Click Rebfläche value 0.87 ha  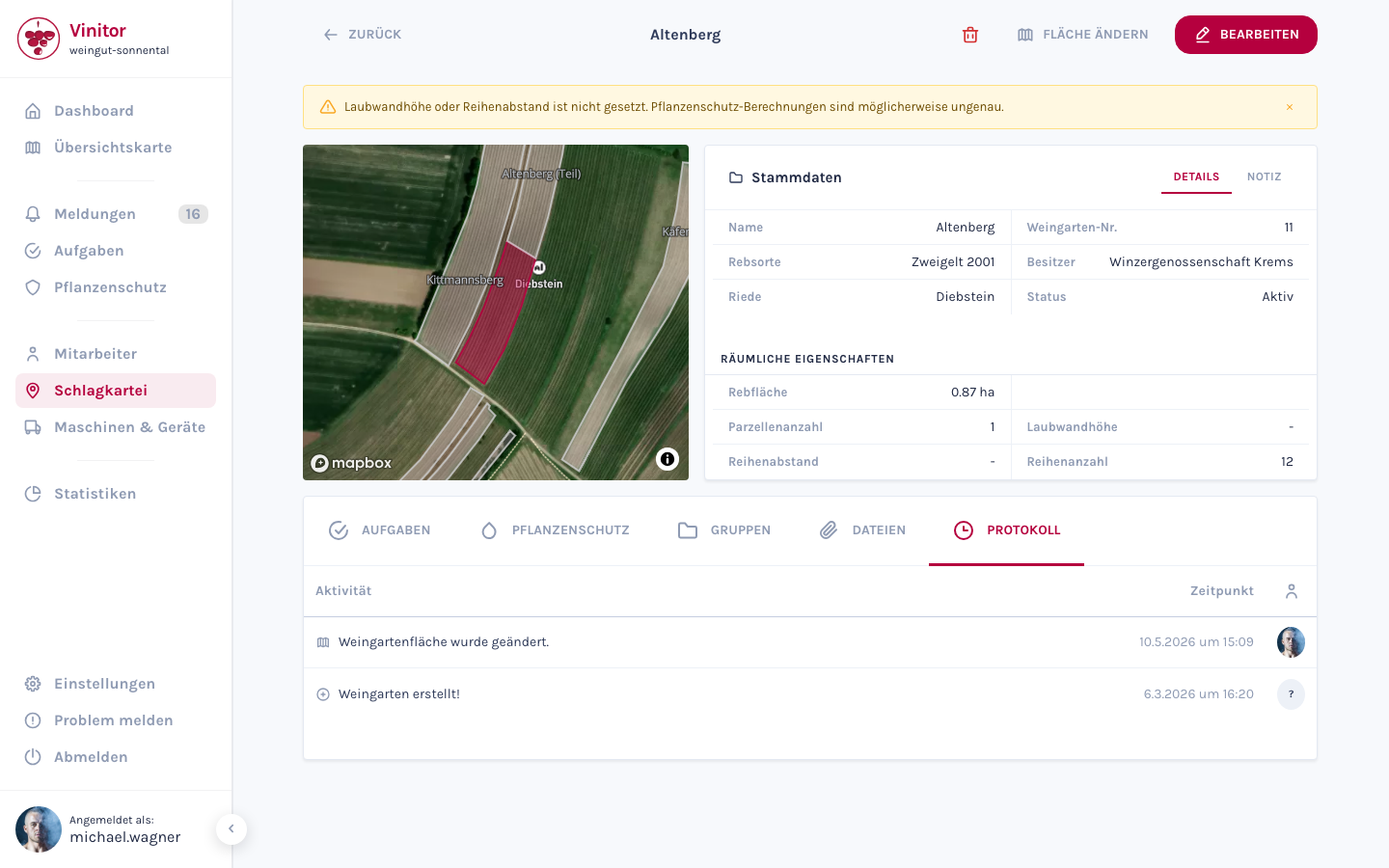[972, 393]
